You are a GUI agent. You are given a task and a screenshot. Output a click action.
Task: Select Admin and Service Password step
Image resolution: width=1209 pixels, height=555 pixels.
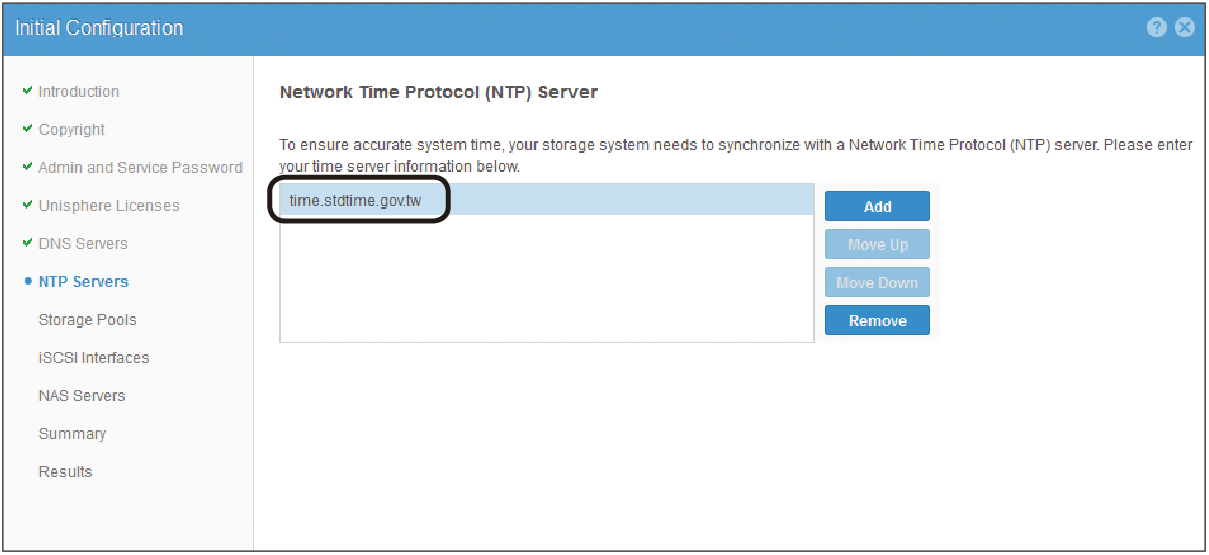click(x=140, y=168)
